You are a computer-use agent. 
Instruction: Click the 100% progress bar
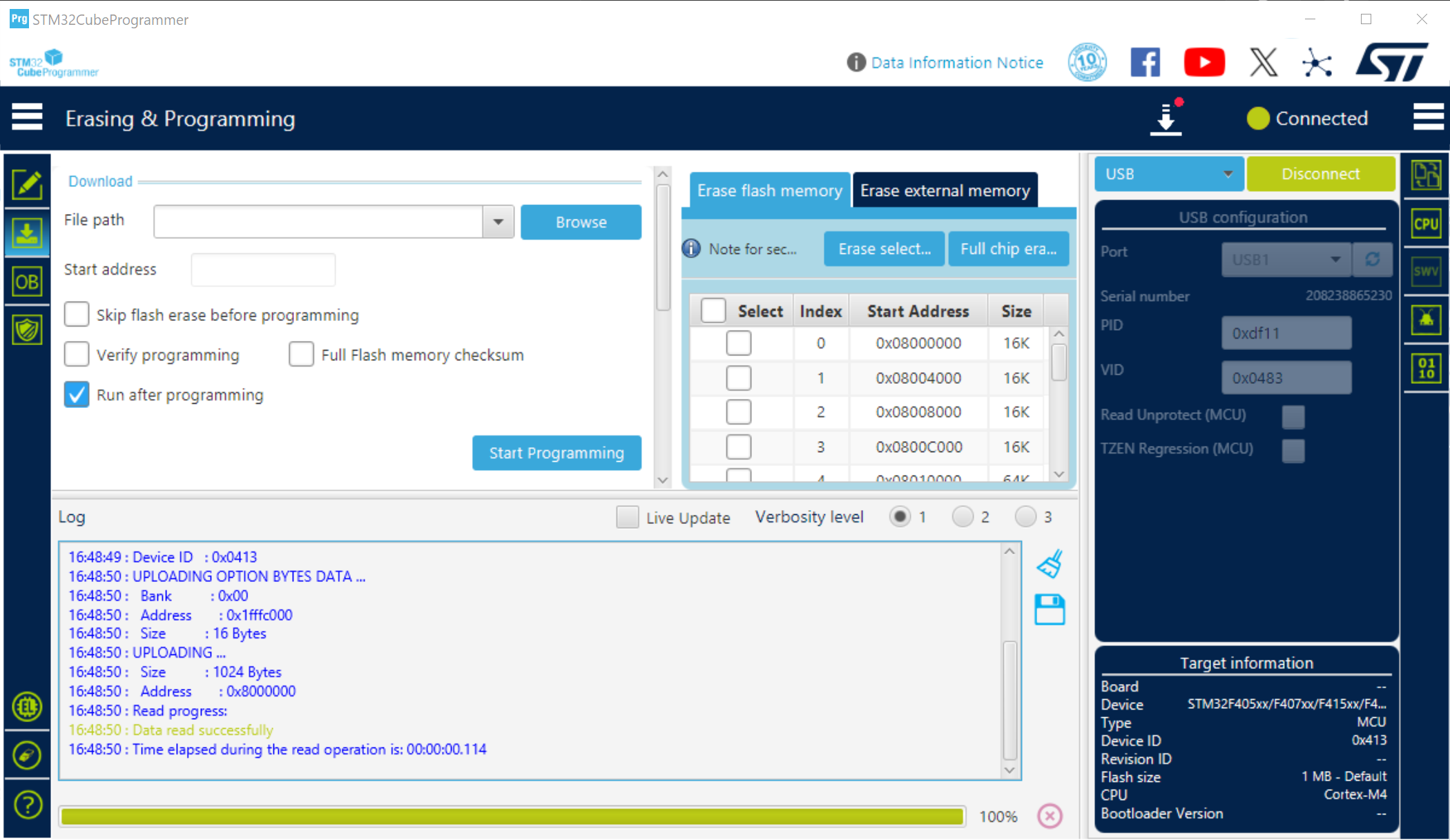coord(512,817)
